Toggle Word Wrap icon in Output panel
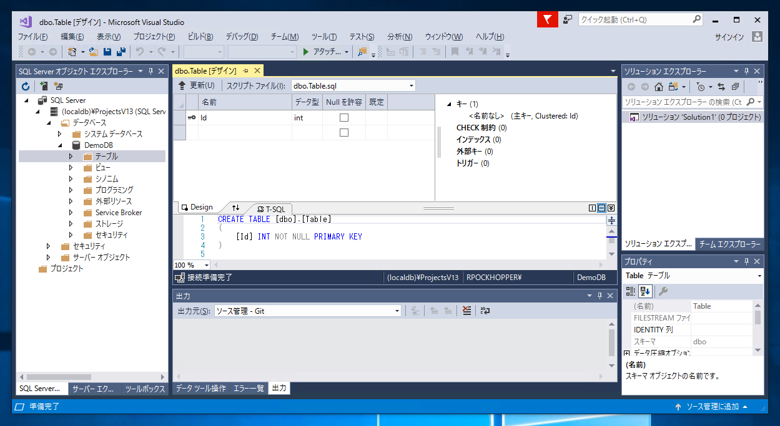 [485, 311]
